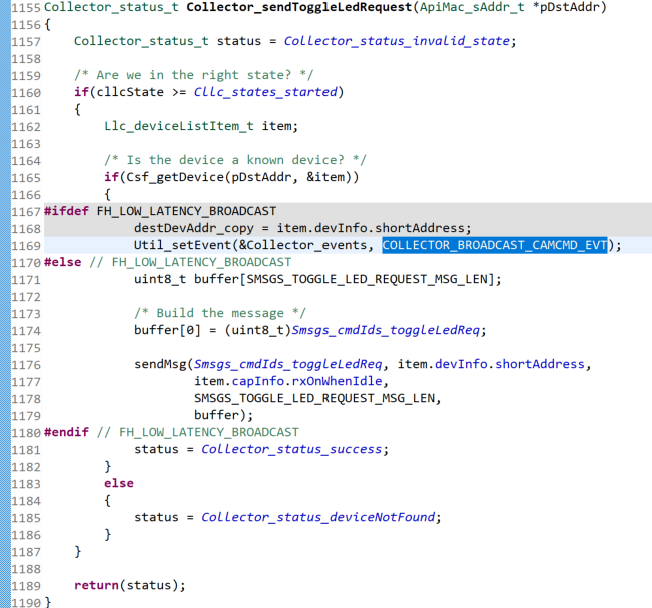Click Cllc_states_started identifier
The image size is (652, 608).
[266, 92]
